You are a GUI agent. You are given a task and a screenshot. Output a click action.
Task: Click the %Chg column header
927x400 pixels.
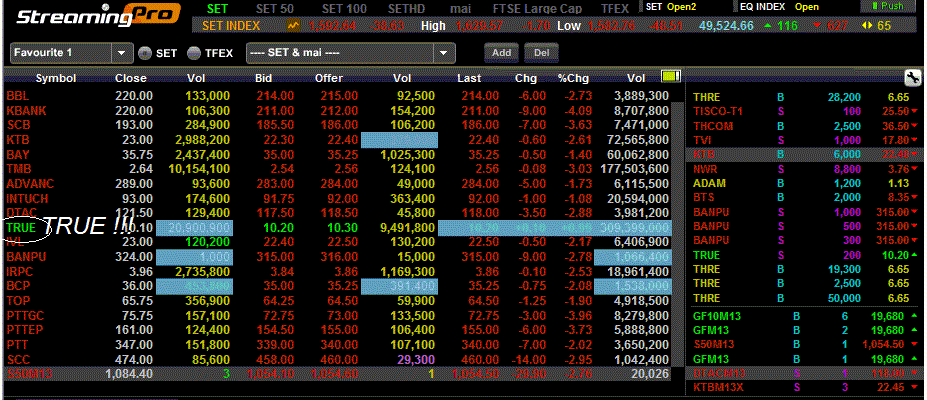tap(573, 78)
